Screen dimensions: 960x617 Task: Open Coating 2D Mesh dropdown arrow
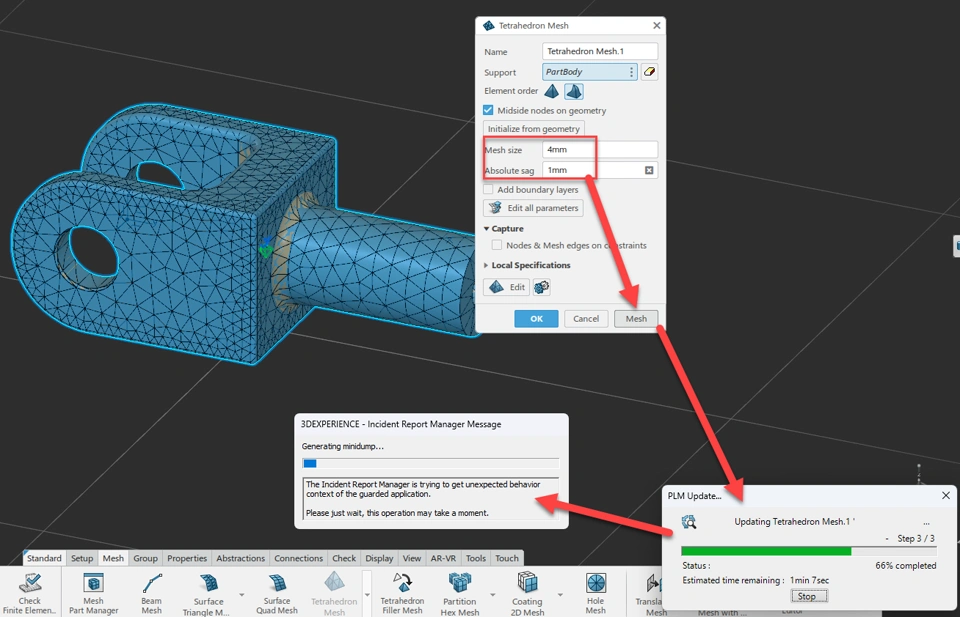[x=560, y=595]
